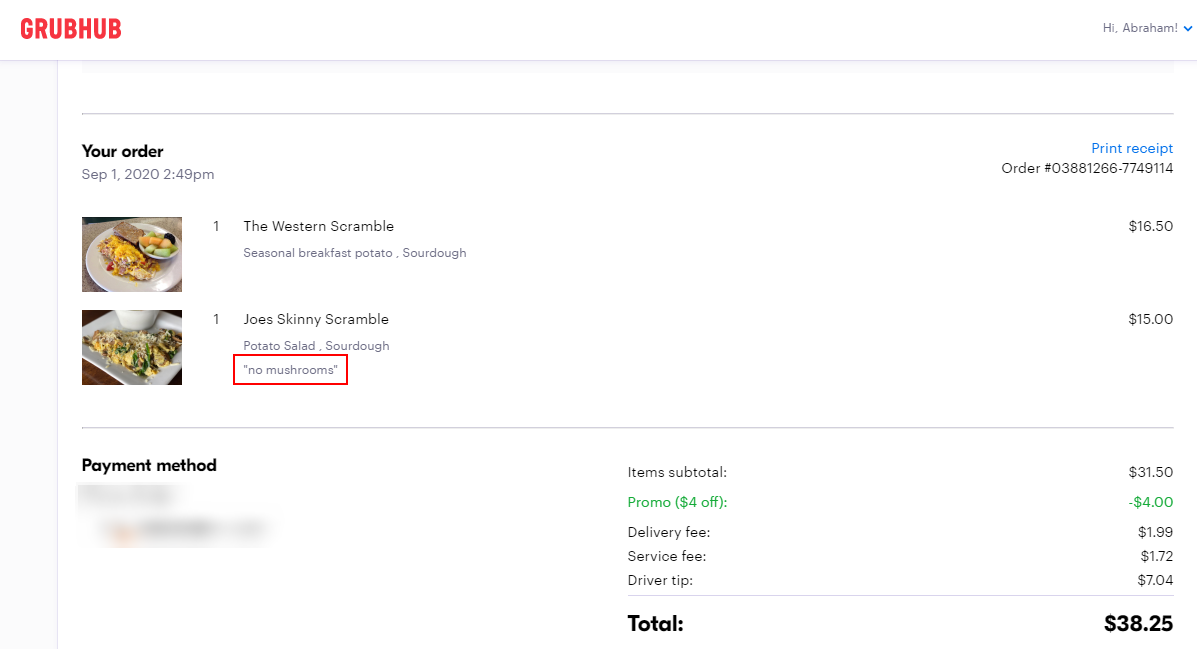The image size is (1197, 649).
Task: Open the "Hi, Abraham!" account menu
Action: click(x=1140, y=28)
